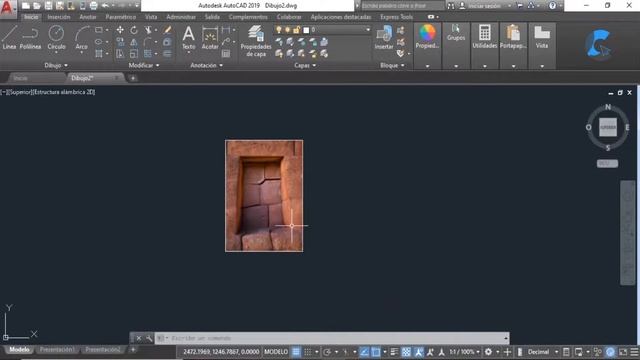Toggle polar tracking in status bar
640x360 pixels.
coord(327,352)
